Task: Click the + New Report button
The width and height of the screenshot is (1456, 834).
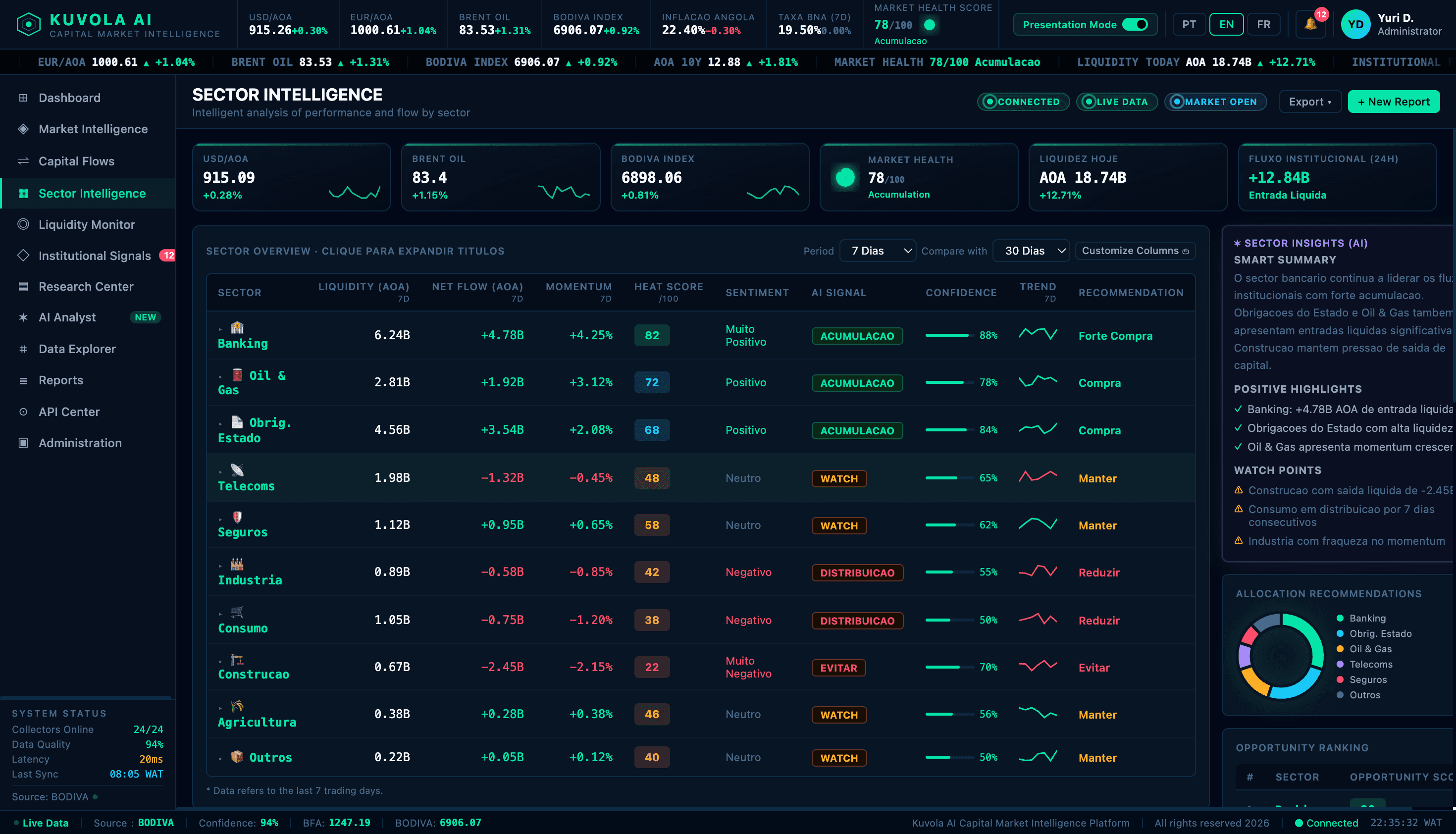Action: (x=1394, y=102)
